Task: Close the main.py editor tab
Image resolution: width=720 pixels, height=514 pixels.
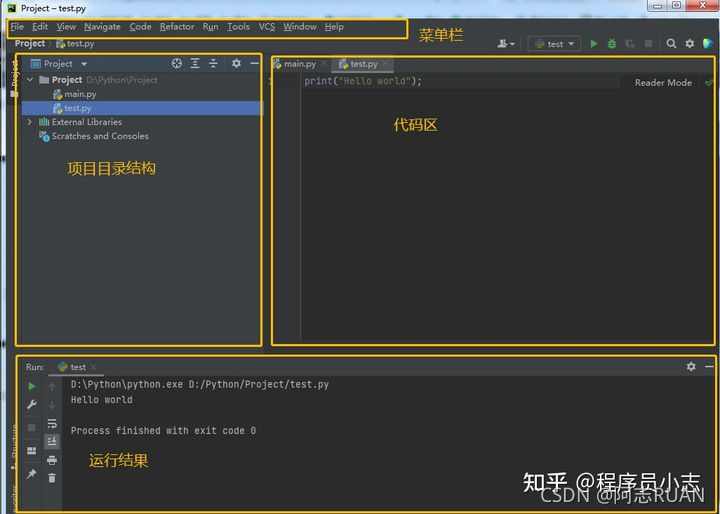Action: (x=323, y=63)
